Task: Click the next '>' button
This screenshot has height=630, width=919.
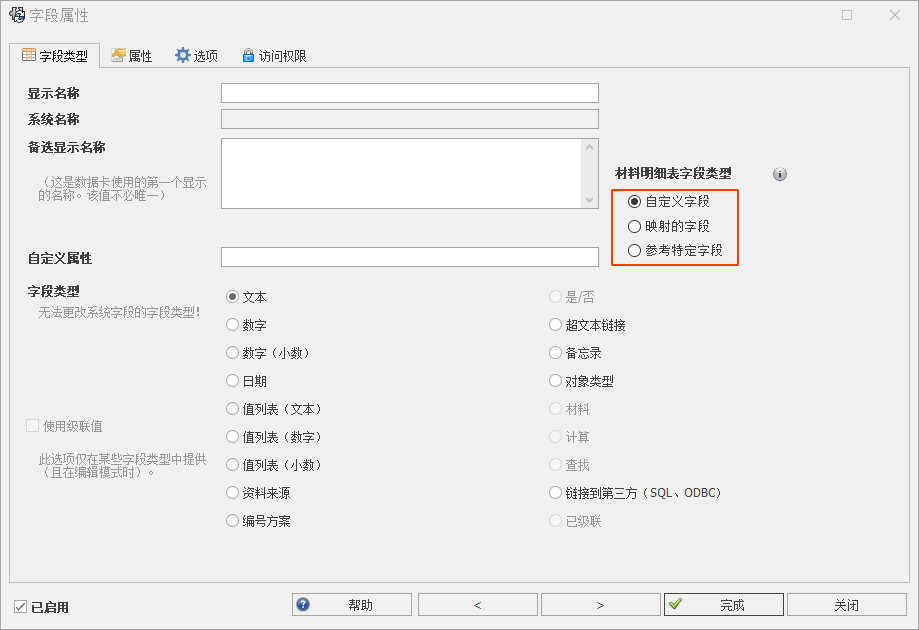Action: click(x=601, y=605)
